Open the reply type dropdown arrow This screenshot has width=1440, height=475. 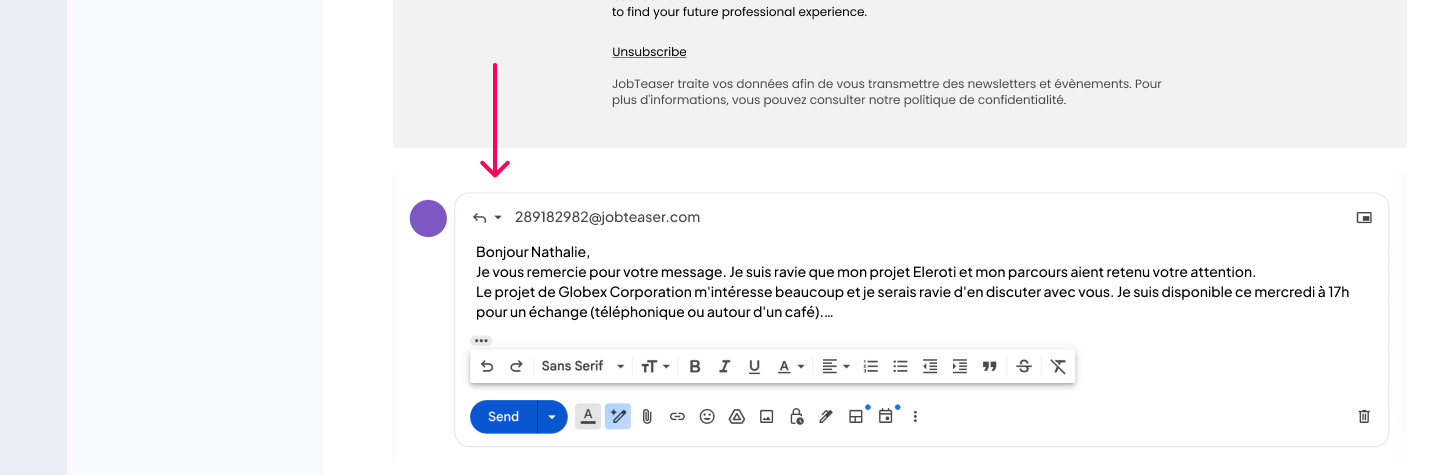point(498,218)
